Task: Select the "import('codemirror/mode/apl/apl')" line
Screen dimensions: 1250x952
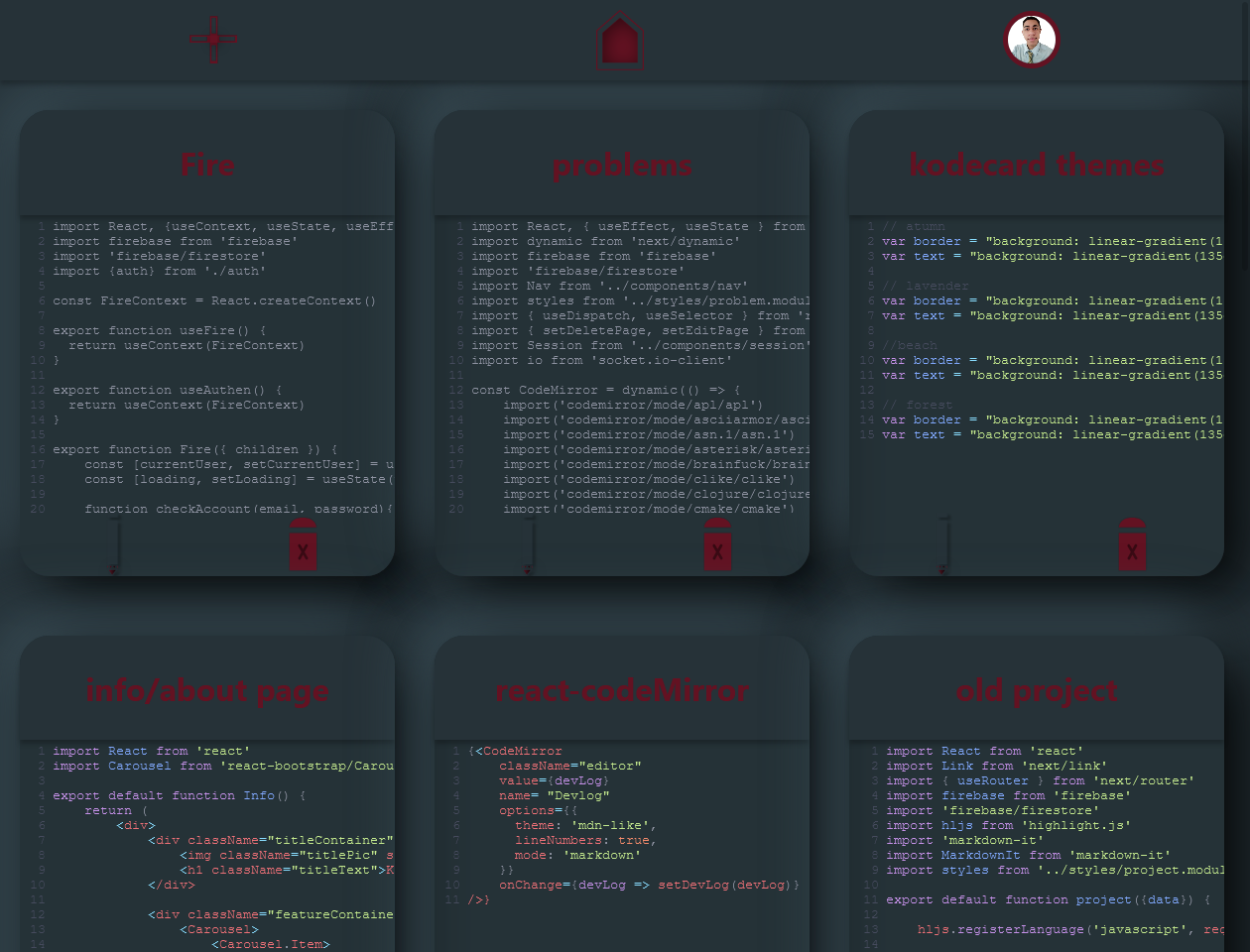Action: click(x=633, y=405)
